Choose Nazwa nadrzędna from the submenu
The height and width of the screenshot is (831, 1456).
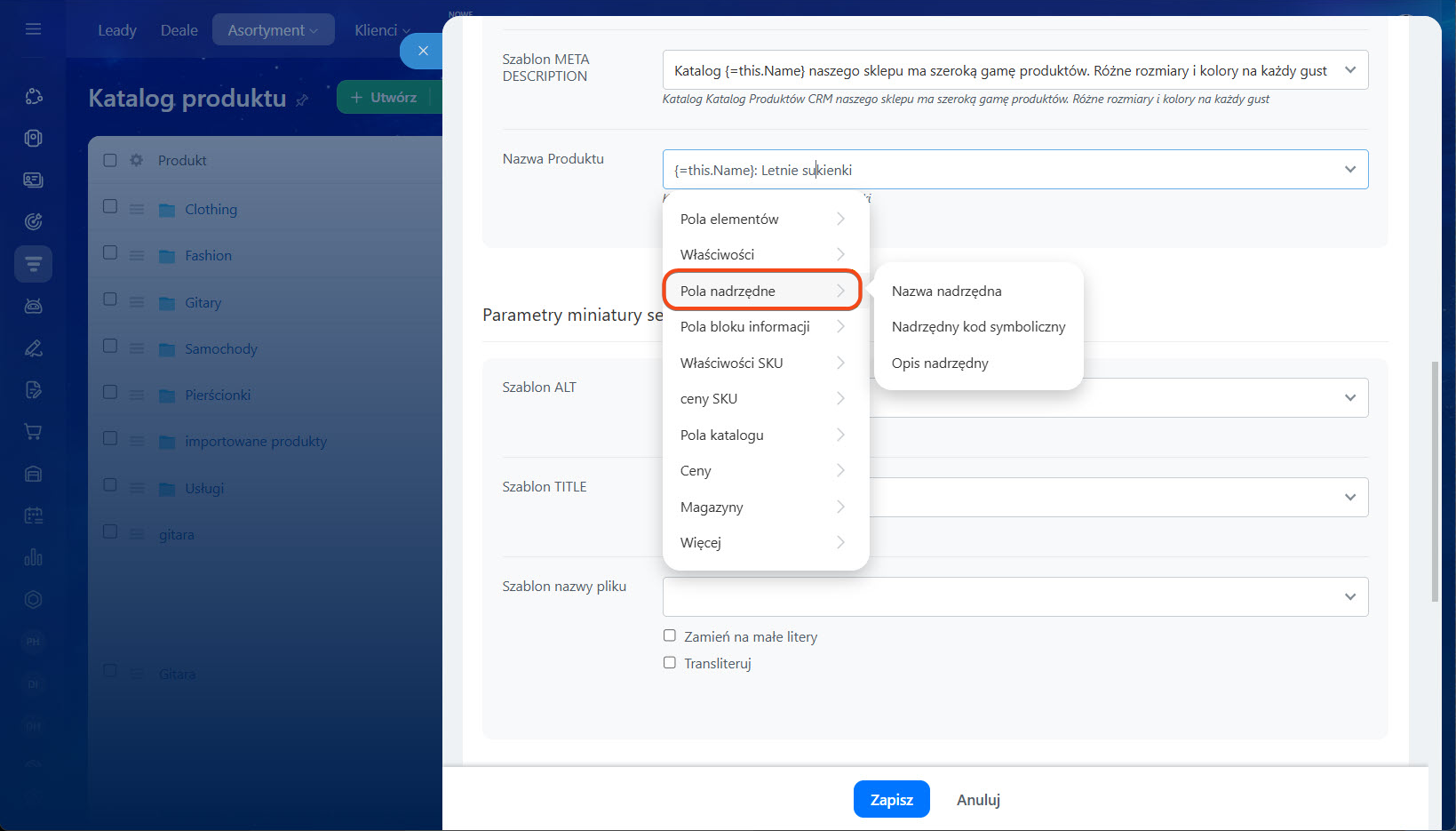946,291
